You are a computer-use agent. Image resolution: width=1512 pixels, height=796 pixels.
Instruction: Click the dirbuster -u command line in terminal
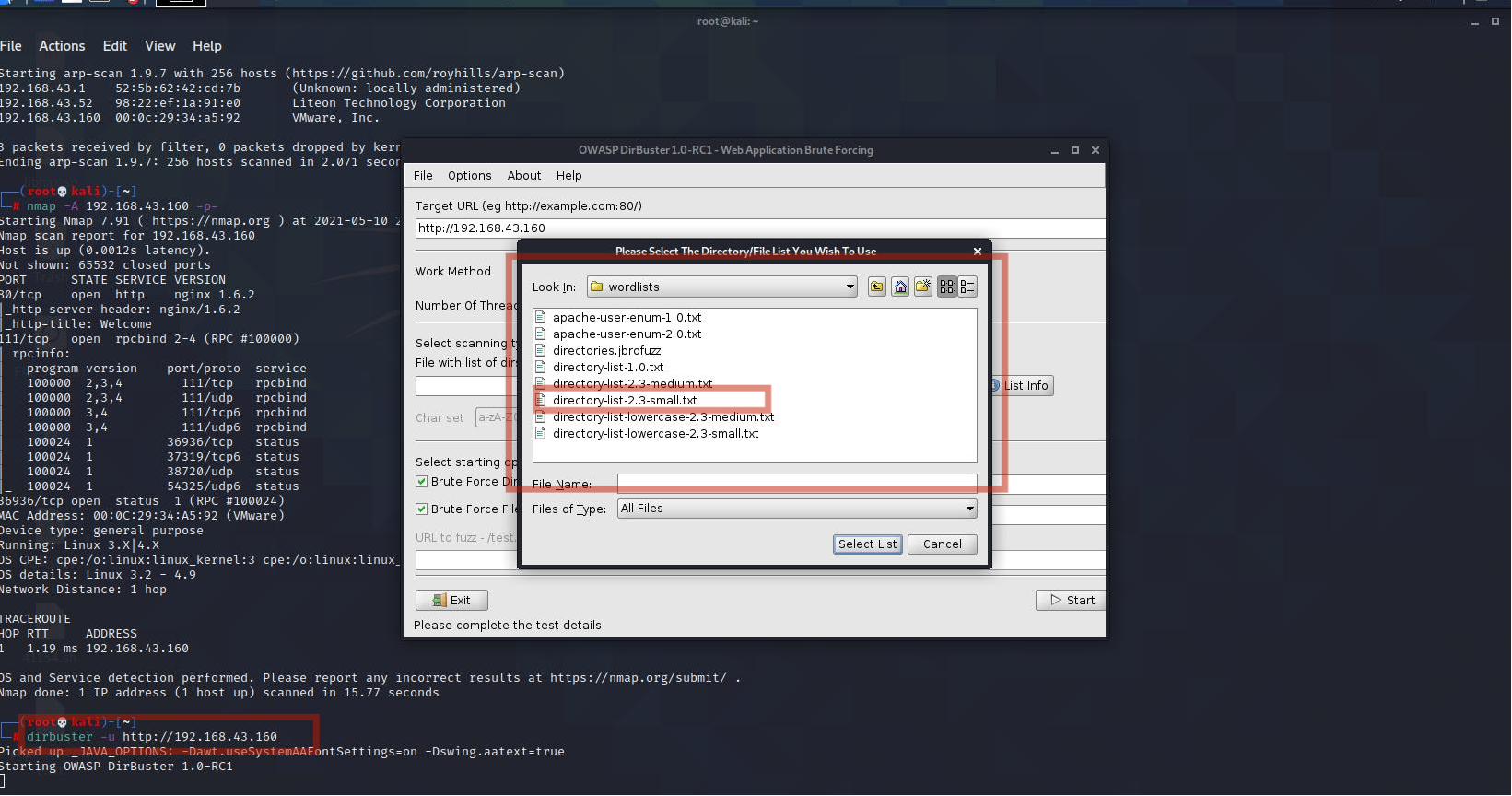(152, 737)
